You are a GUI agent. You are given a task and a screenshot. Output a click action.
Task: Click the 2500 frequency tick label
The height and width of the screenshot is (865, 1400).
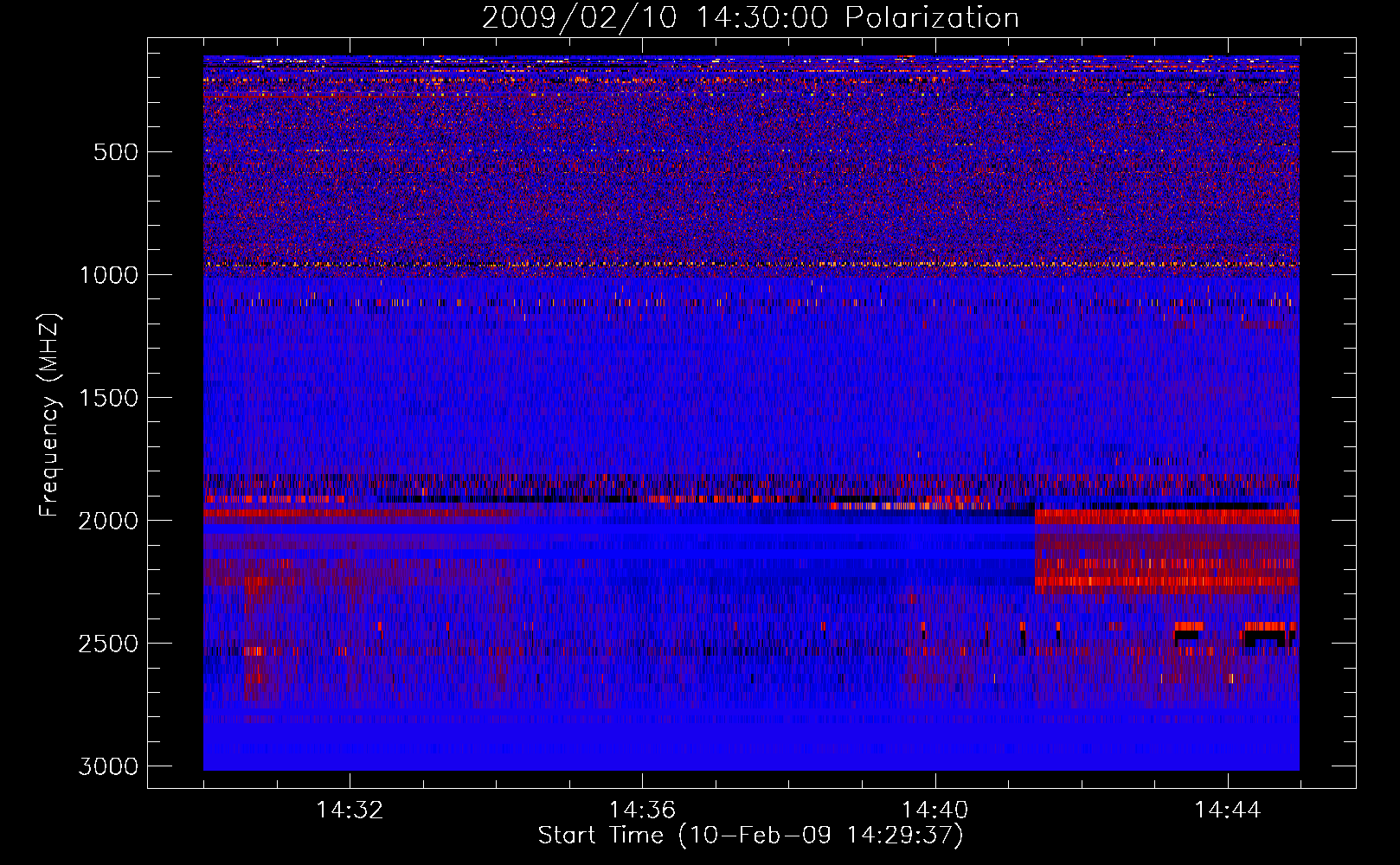coord(108,644)
